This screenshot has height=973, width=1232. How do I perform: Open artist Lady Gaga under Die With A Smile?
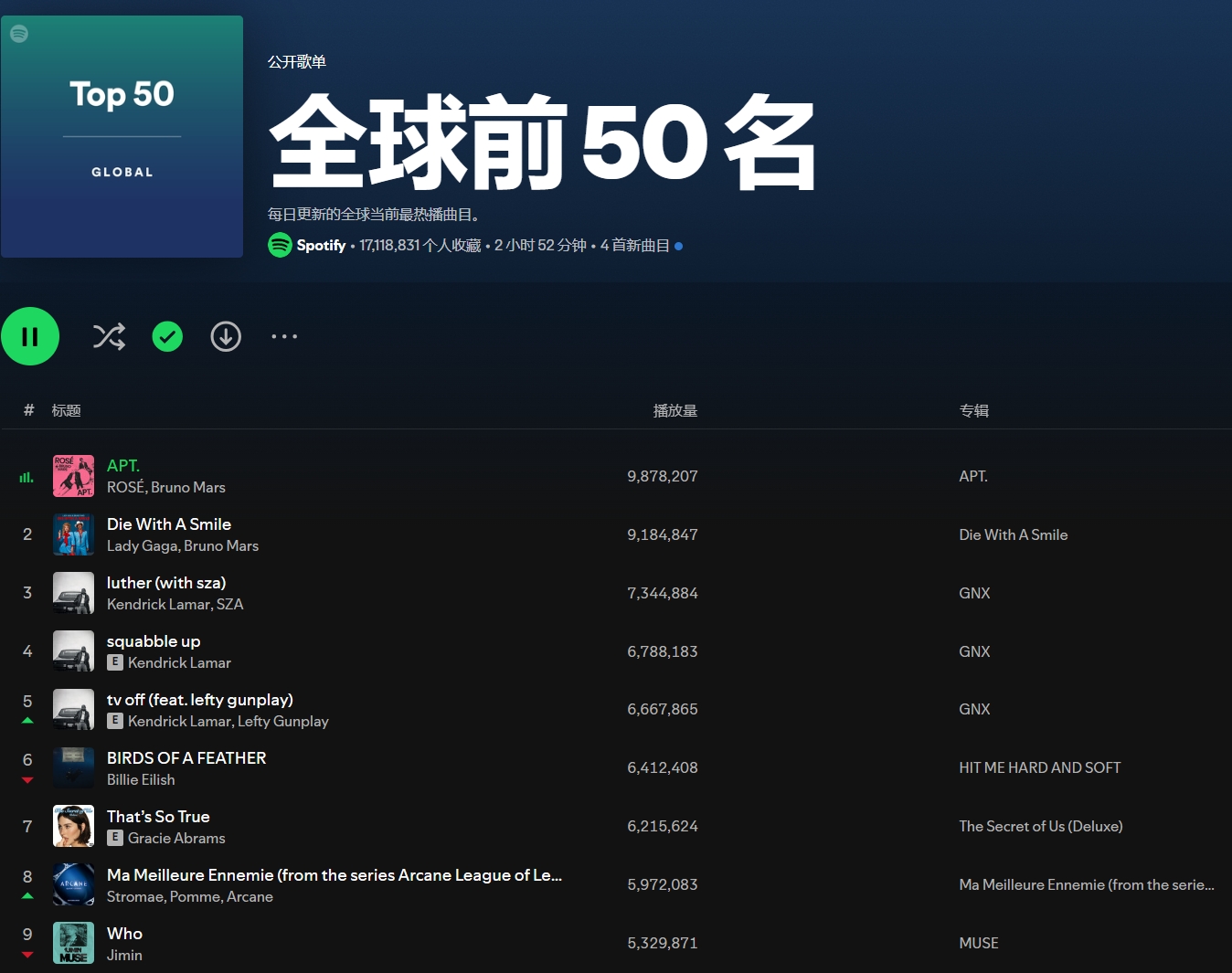tap(142, 546)
